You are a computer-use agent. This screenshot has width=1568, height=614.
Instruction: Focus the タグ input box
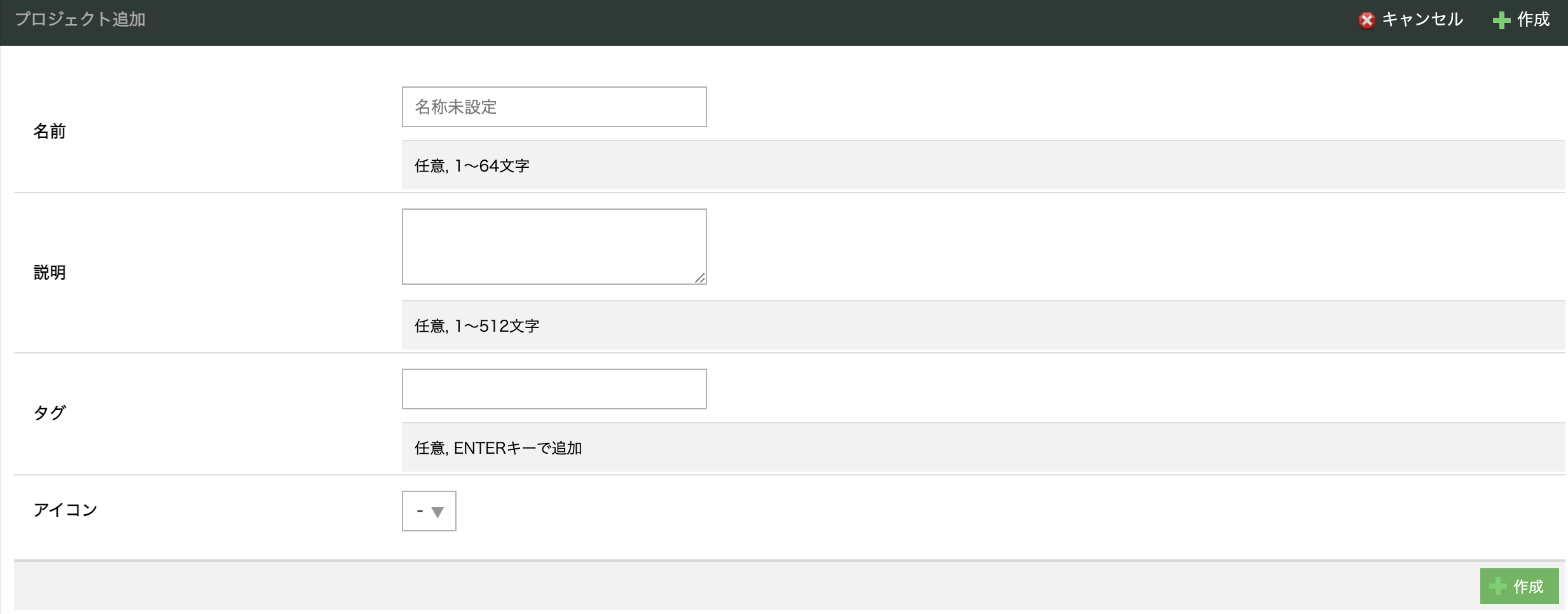pyautogui.click(x=554, y=389)
